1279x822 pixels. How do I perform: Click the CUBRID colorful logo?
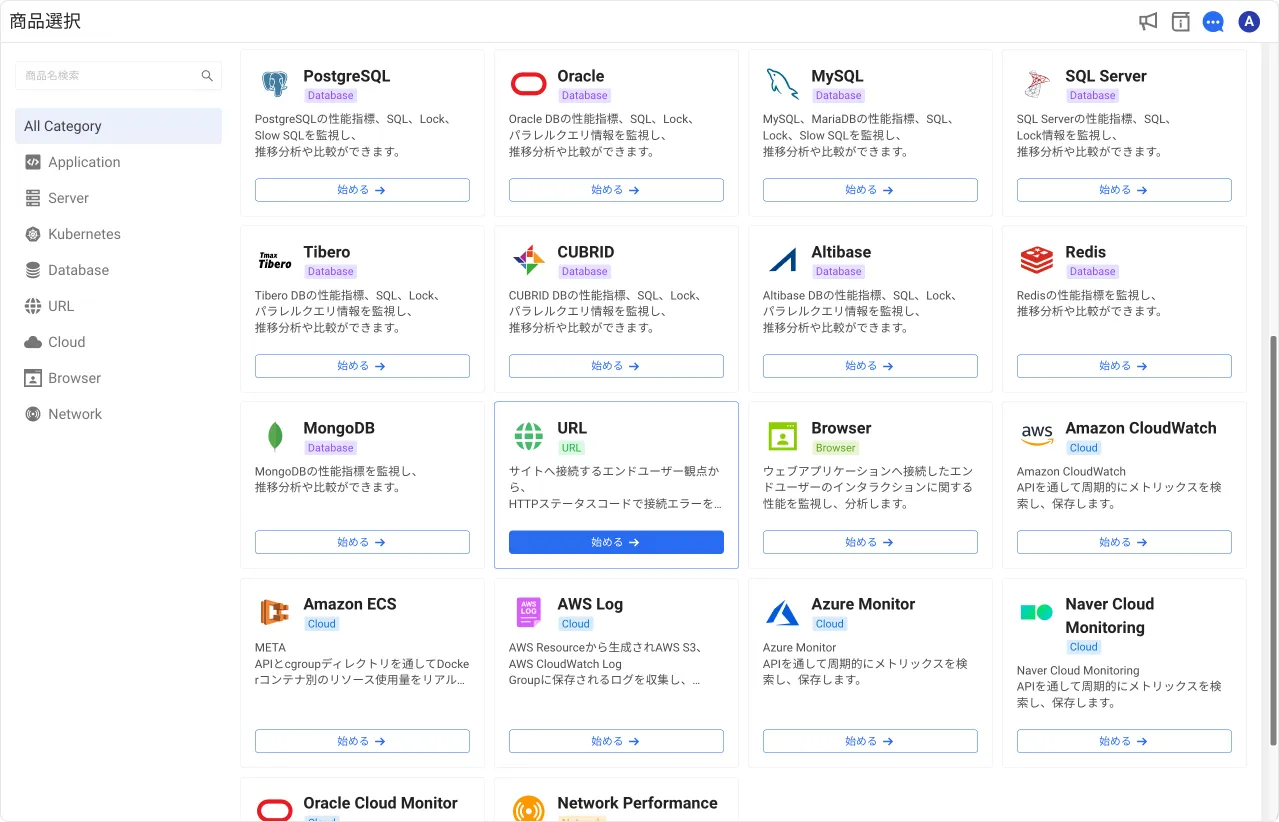coord(528,260)
